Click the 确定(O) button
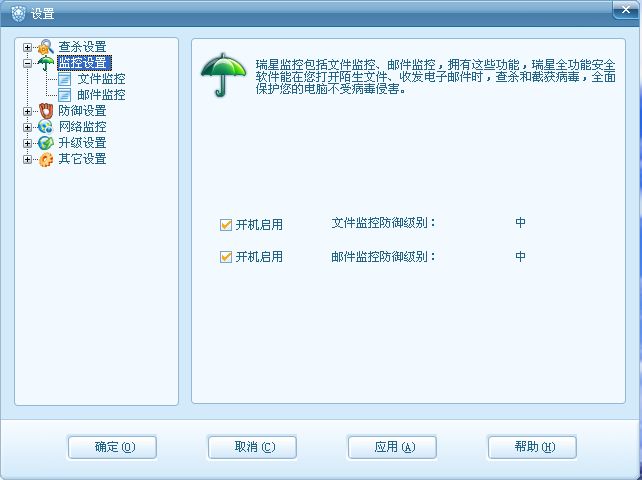 tap(112, 447)
